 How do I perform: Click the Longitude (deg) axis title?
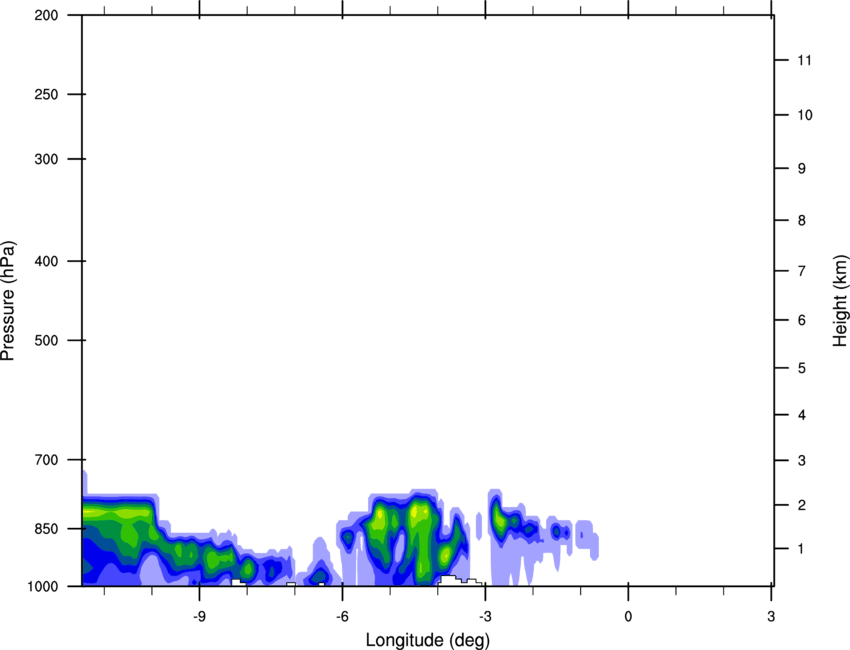click(427, 639)
